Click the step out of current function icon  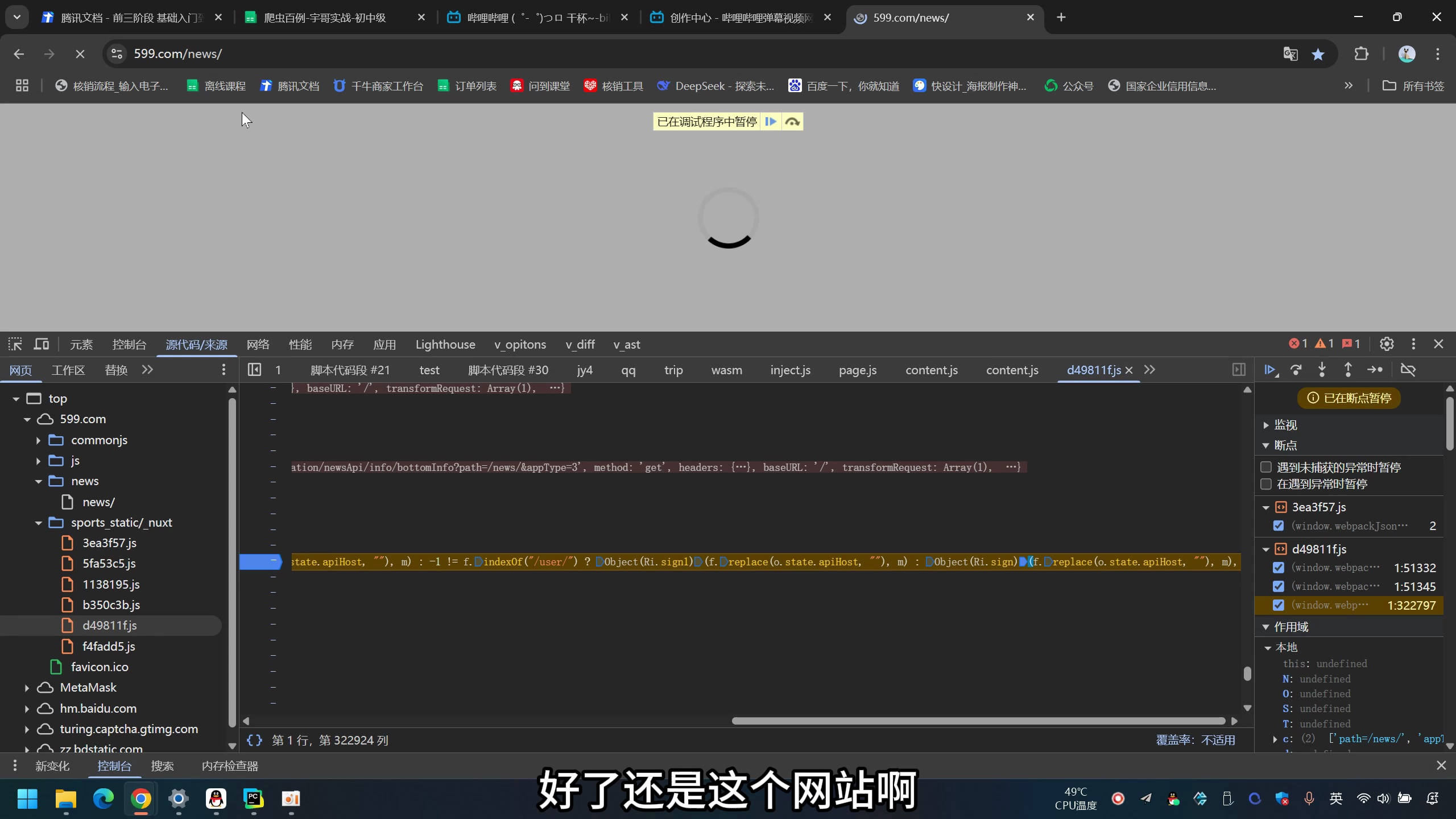pos(1348,370)
